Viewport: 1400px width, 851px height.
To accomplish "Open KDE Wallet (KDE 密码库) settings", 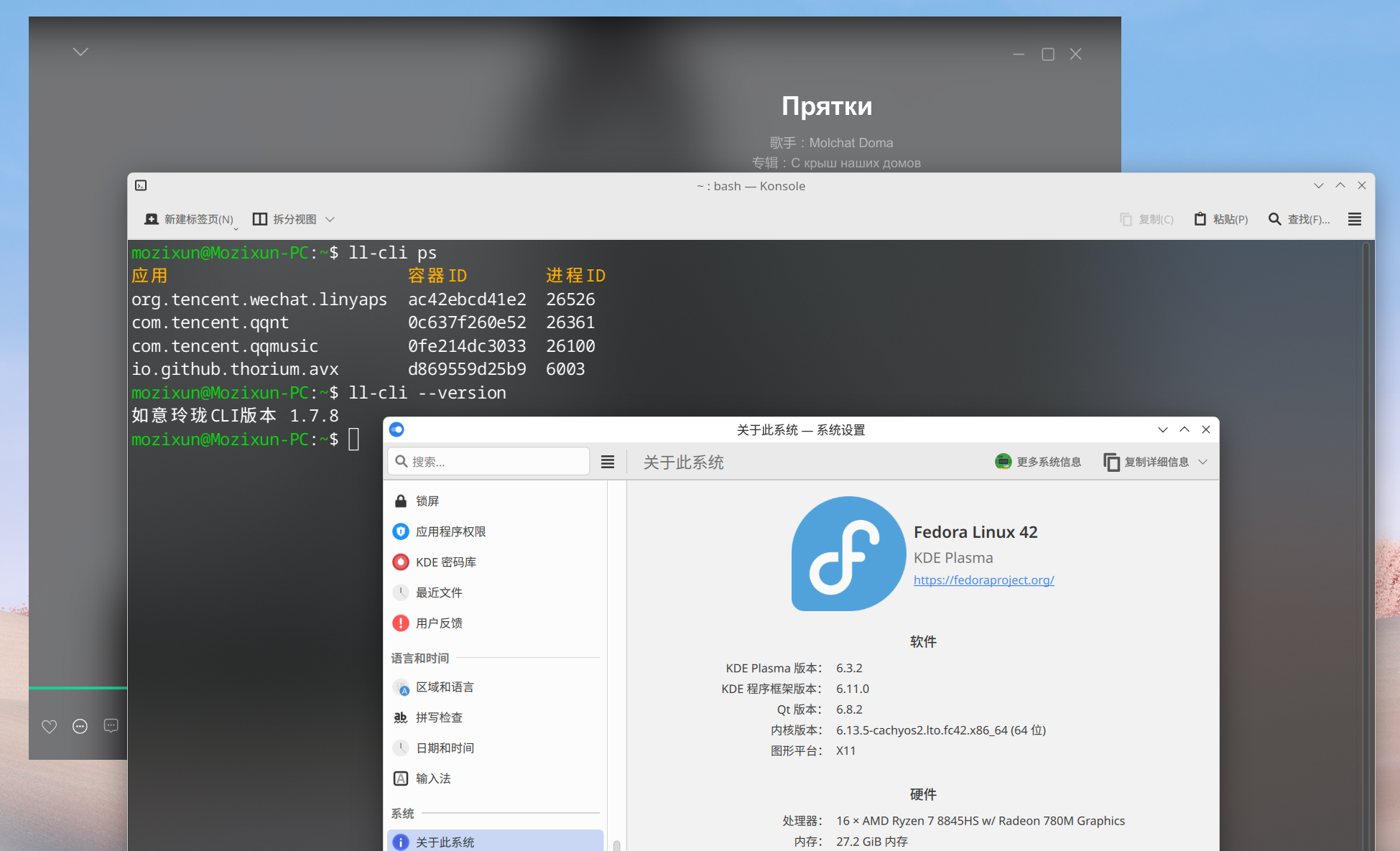I will (496, 562).
